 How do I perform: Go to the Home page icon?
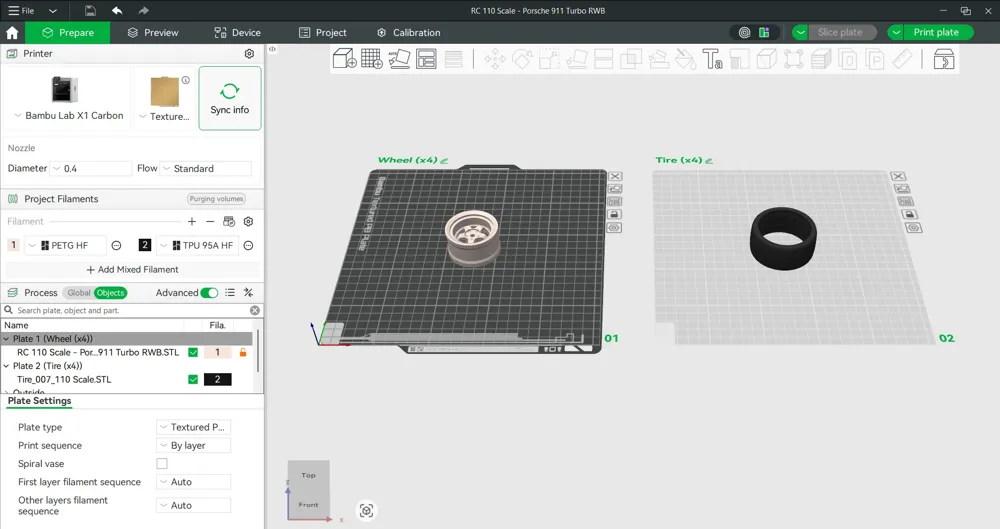(12, 33)
